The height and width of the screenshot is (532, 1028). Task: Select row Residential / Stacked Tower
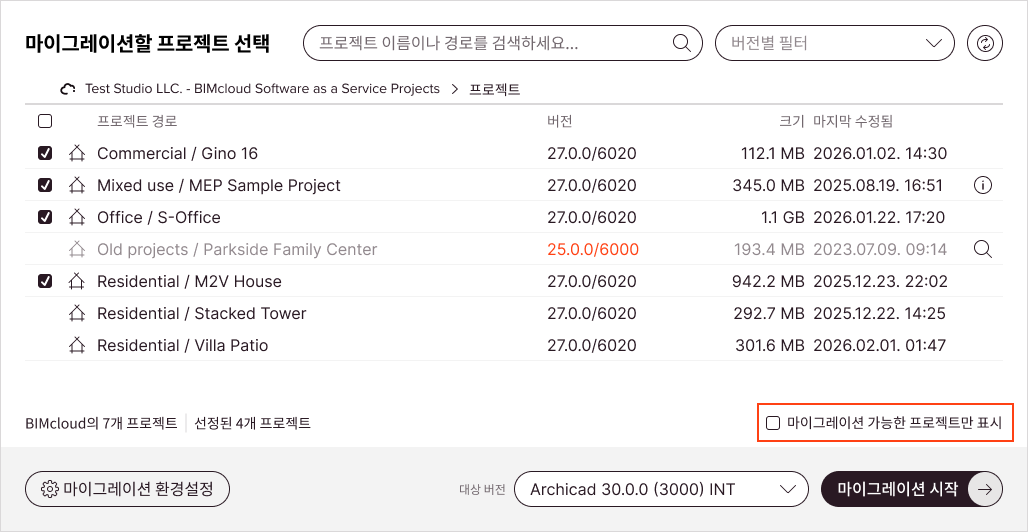[x=513, y=314]
